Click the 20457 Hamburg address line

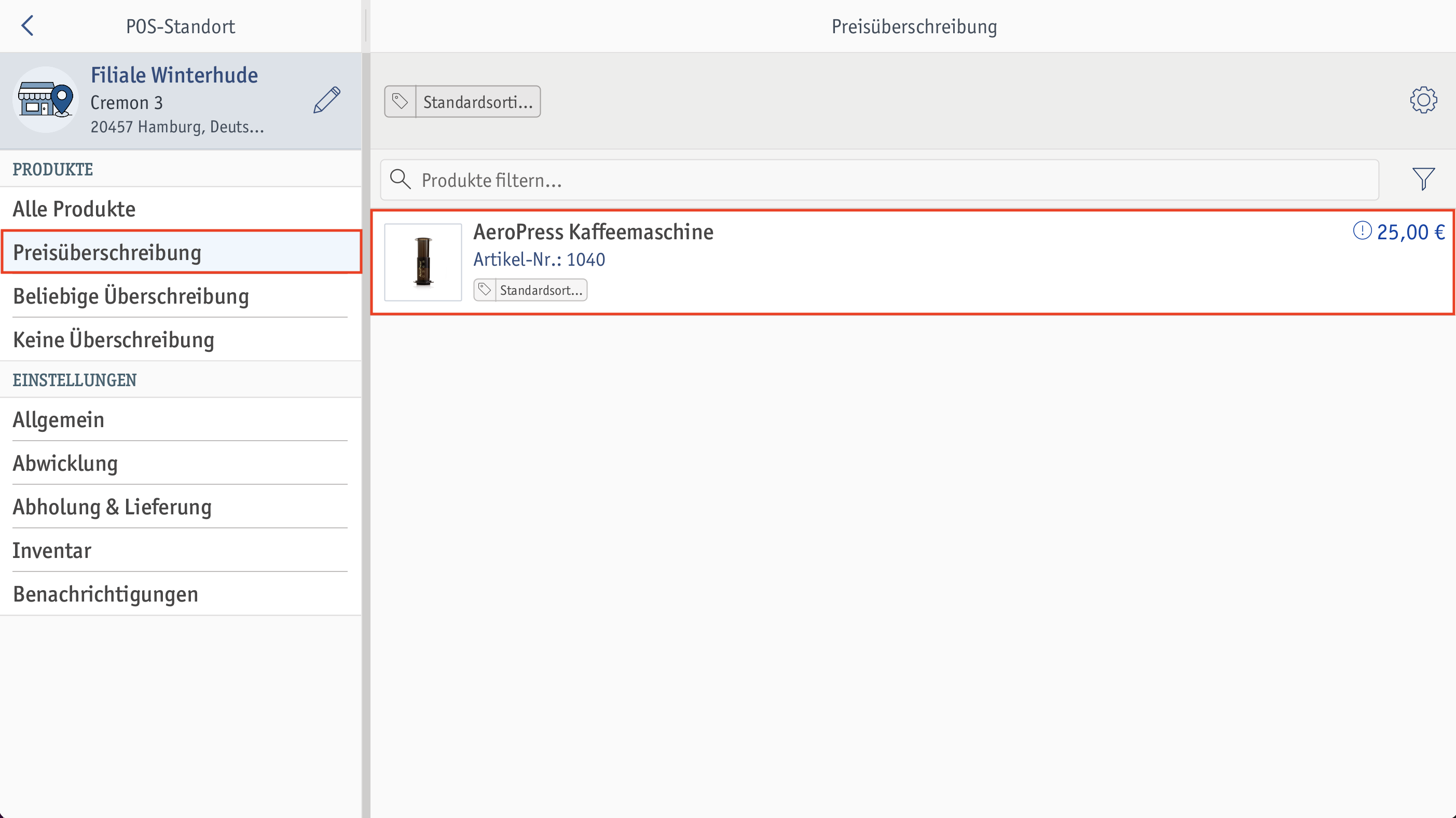pyautogui.click(x=177, y=127)
